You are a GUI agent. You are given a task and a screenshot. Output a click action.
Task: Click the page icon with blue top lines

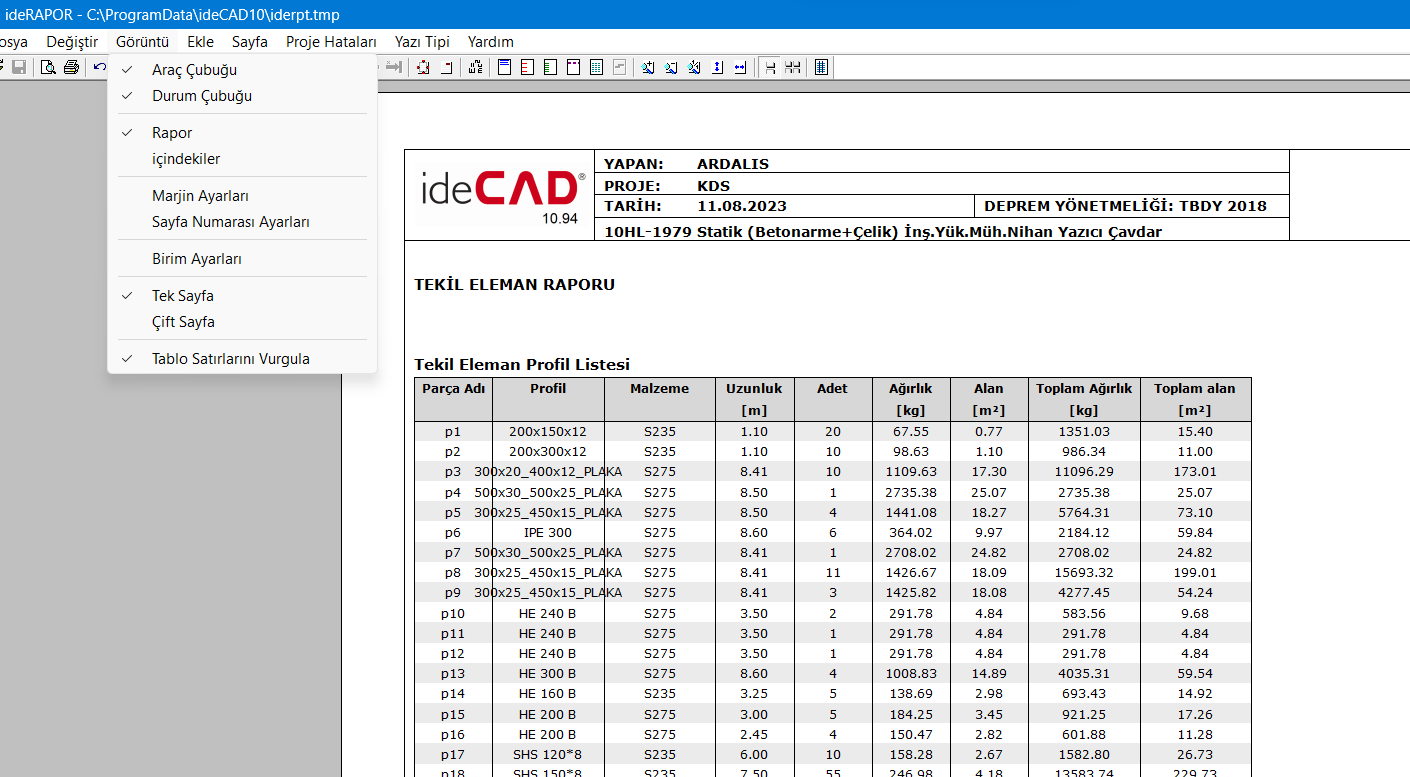click(505, 67)
